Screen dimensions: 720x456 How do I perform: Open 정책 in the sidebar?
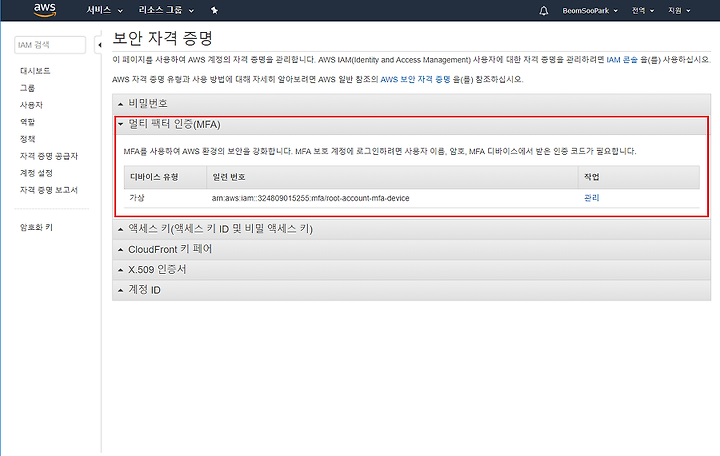27,139
